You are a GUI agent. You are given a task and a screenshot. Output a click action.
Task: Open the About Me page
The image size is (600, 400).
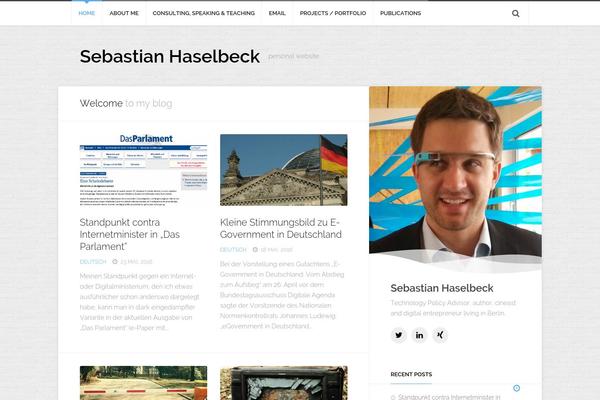coord(124,13)
